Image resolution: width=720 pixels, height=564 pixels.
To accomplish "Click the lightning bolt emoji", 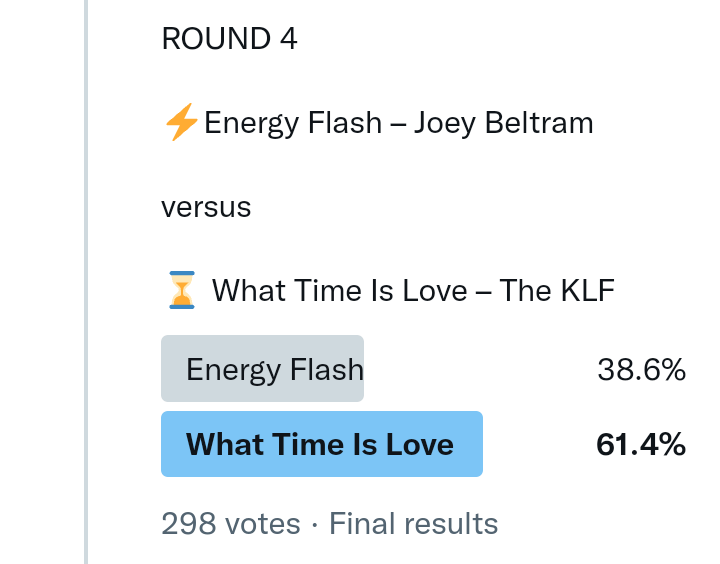I will tap(181, 123).
